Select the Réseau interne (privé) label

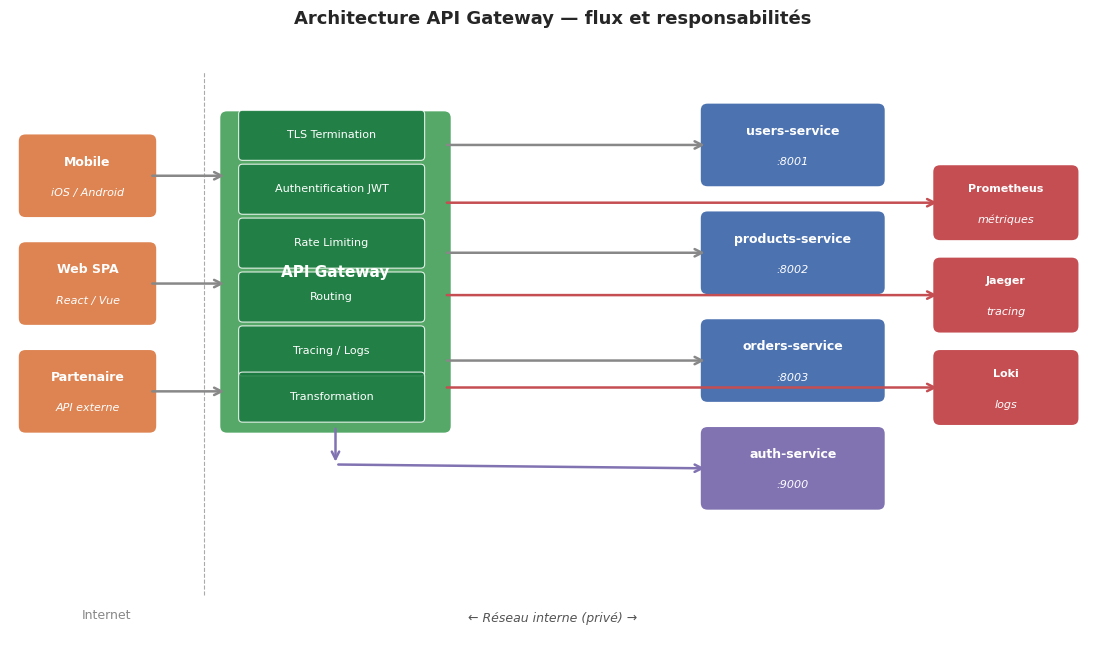pos(552,618)
